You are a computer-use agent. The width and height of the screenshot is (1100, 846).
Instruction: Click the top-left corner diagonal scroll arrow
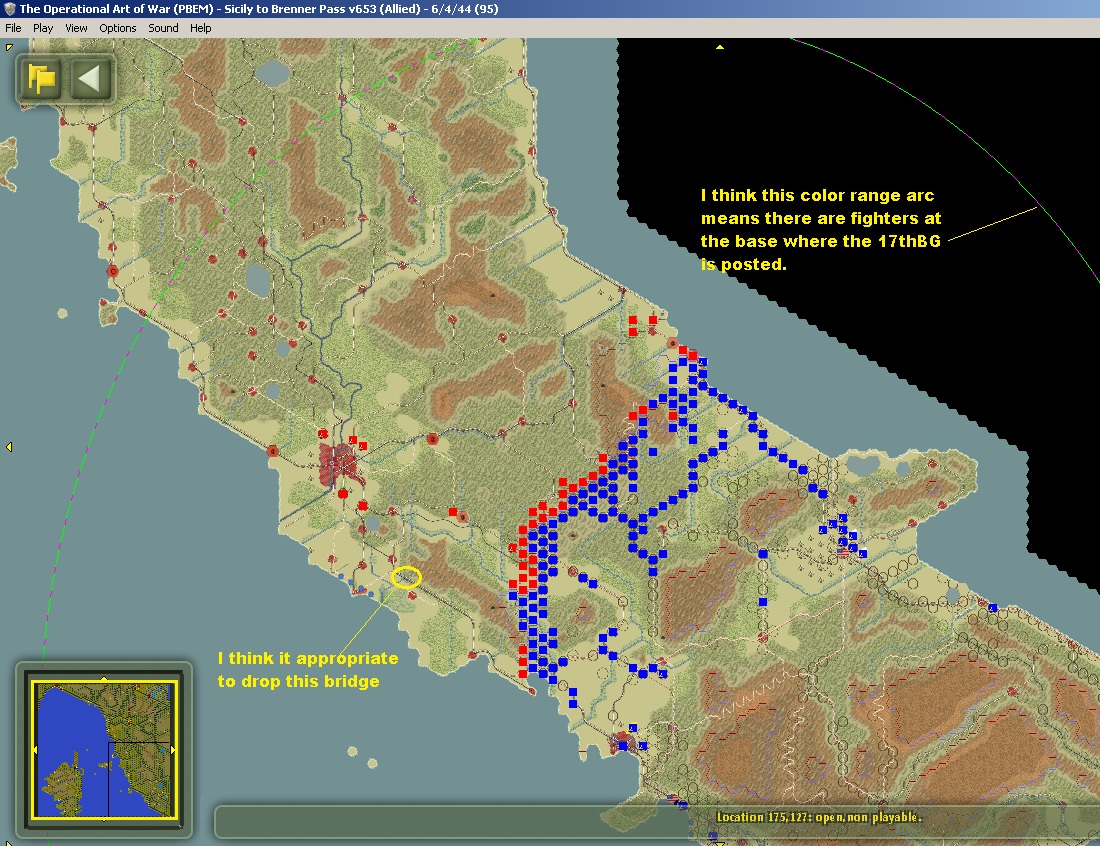tap(8, 47)
